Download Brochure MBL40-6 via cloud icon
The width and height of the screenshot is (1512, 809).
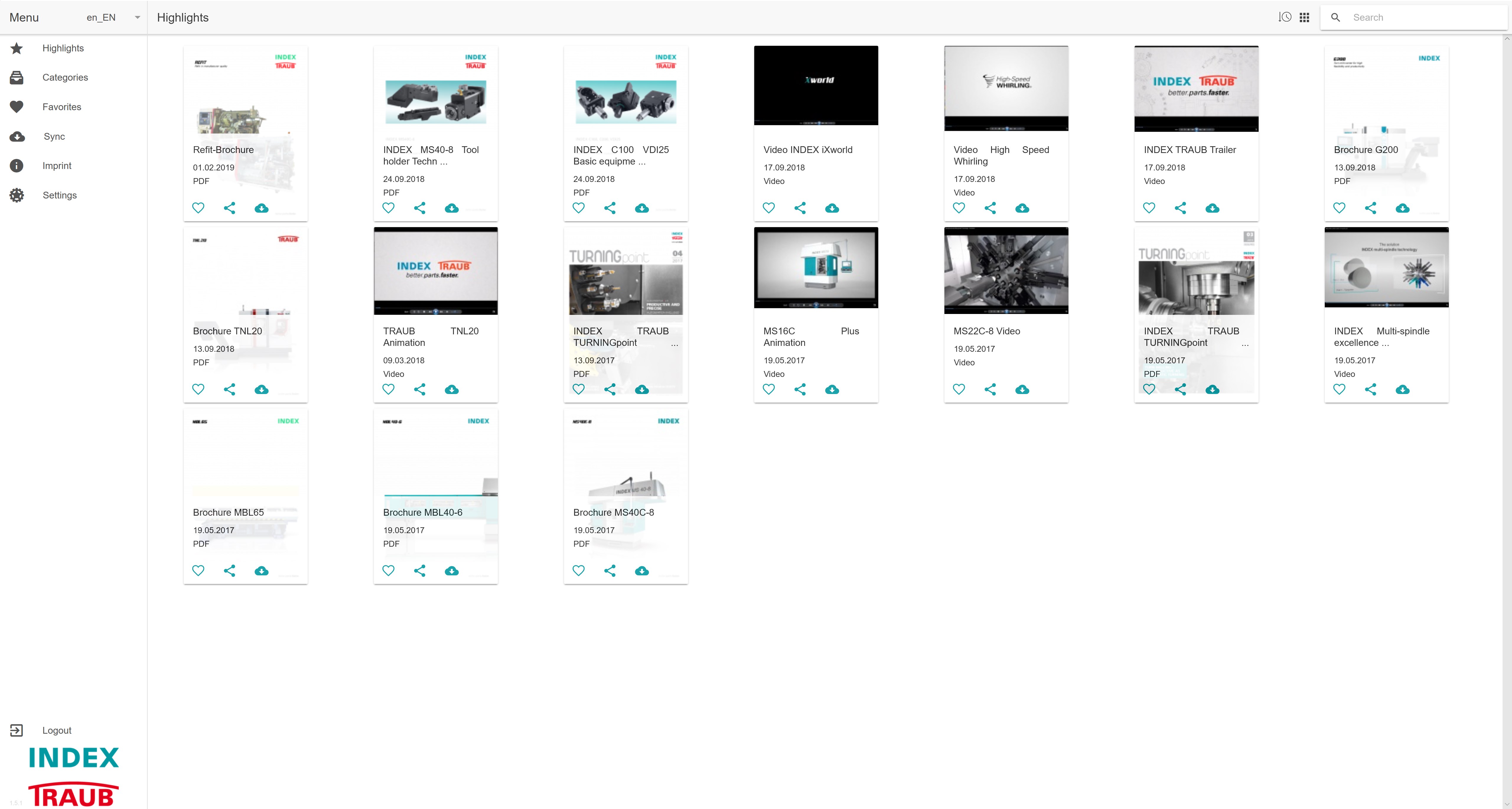[451, 571]
